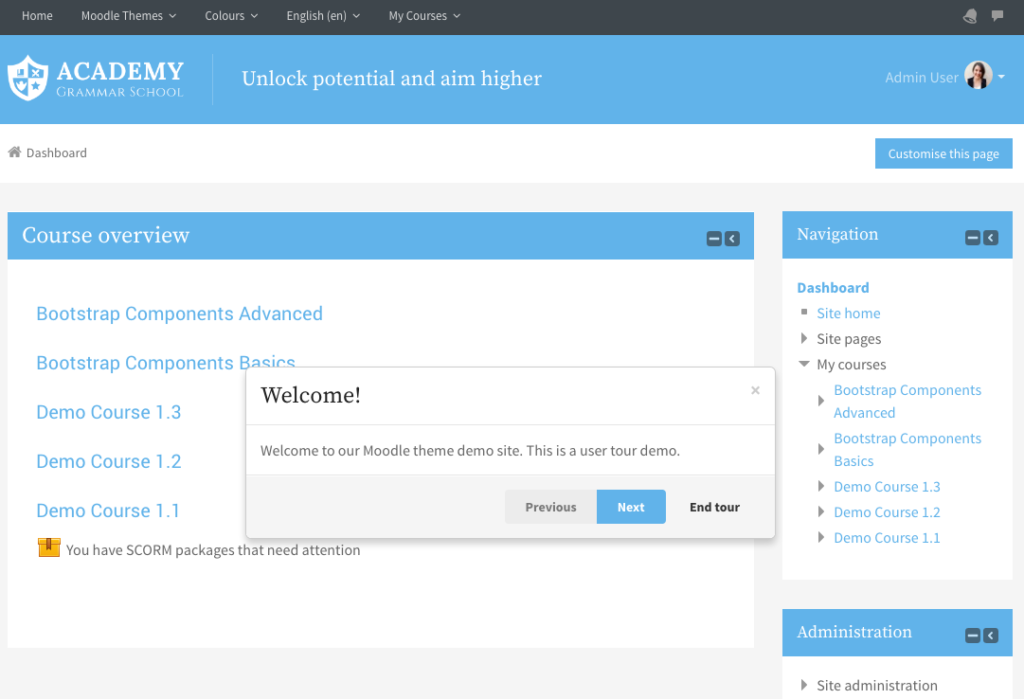1024x699 pixels.
Task: Dock the Administration block
Action: coord(990,635)
